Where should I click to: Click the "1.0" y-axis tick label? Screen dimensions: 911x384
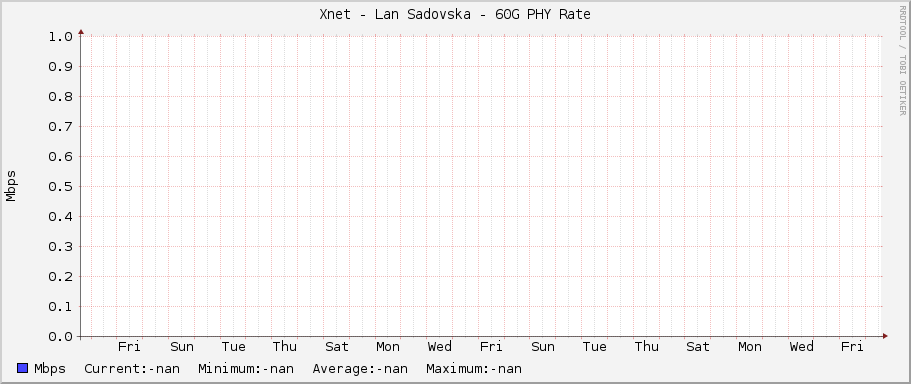click(x=60, y=37)
